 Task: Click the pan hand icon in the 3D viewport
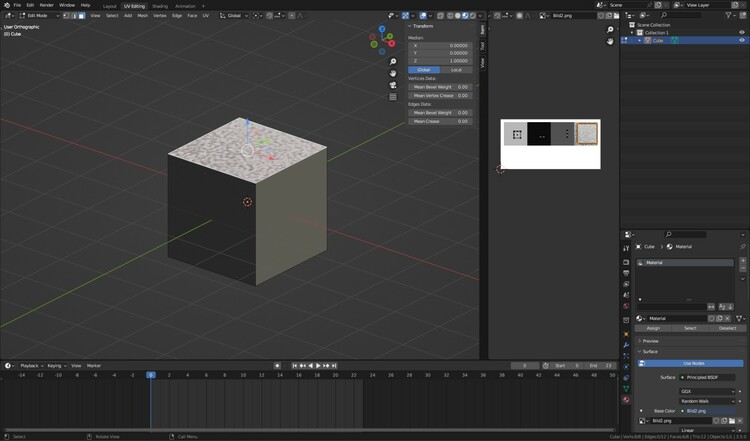(393, 73)
